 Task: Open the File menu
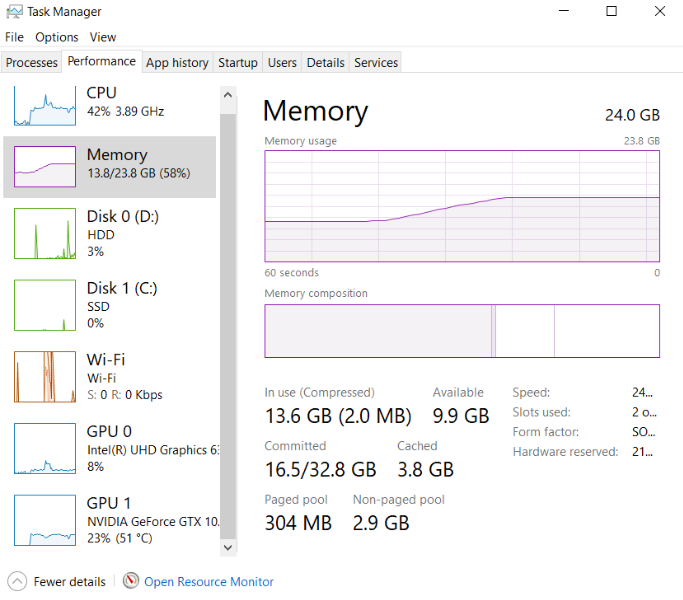(14, 37)
